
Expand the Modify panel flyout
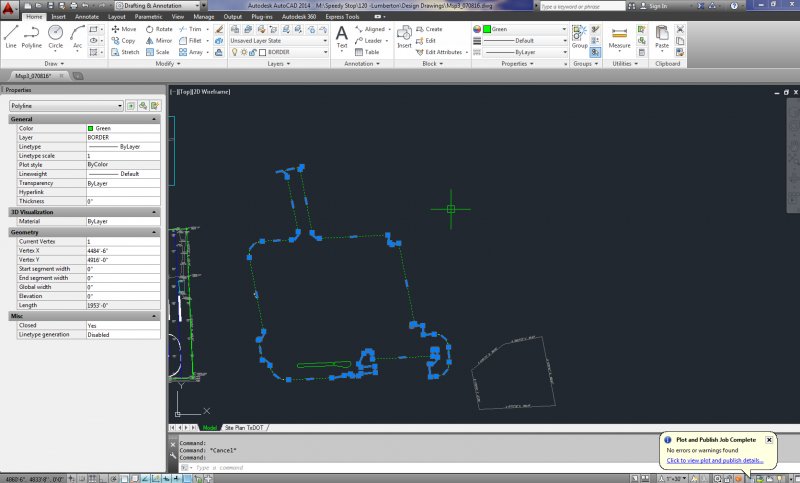[x=168, y=64]
